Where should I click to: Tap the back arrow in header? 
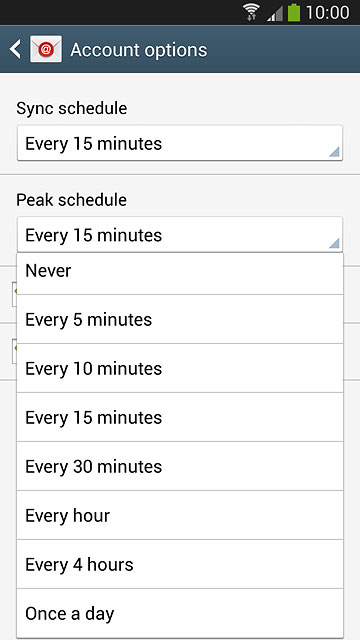pyautogui.click(x=16, y=49)
